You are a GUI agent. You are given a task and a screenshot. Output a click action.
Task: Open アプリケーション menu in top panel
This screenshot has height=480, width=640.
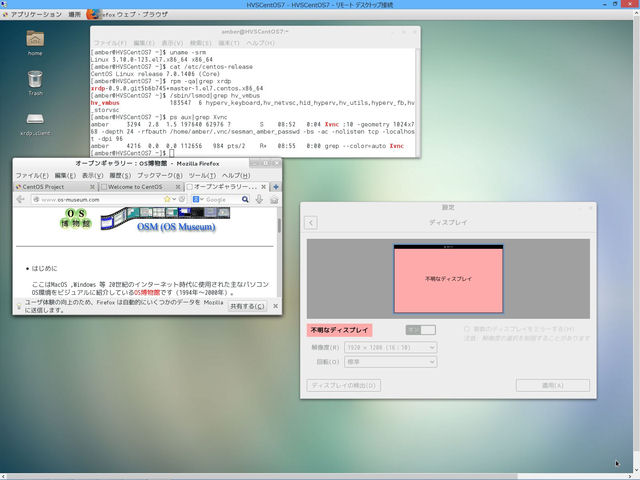click(36, 14)
